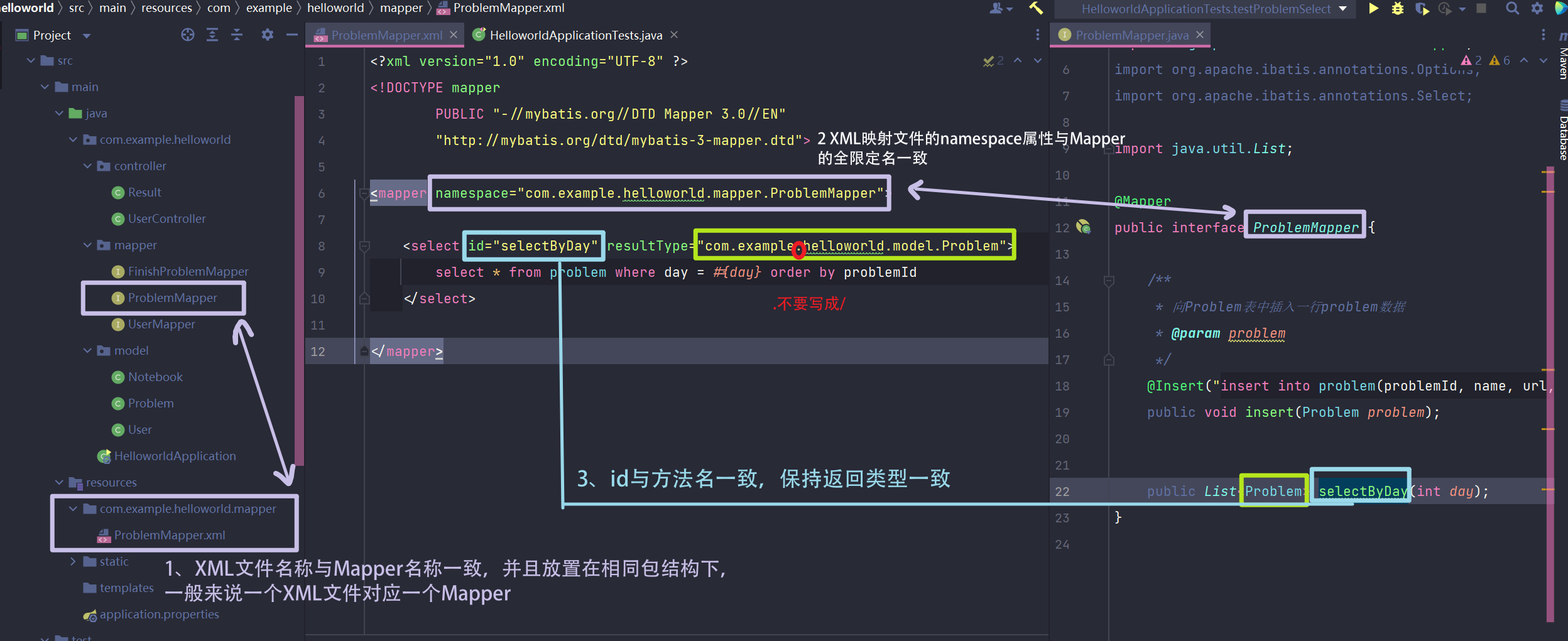Image resolution: width=1568 pixels, height=641 pixels.
Task: Click the mapper breadcrumb segment
Action: [401, 8]
